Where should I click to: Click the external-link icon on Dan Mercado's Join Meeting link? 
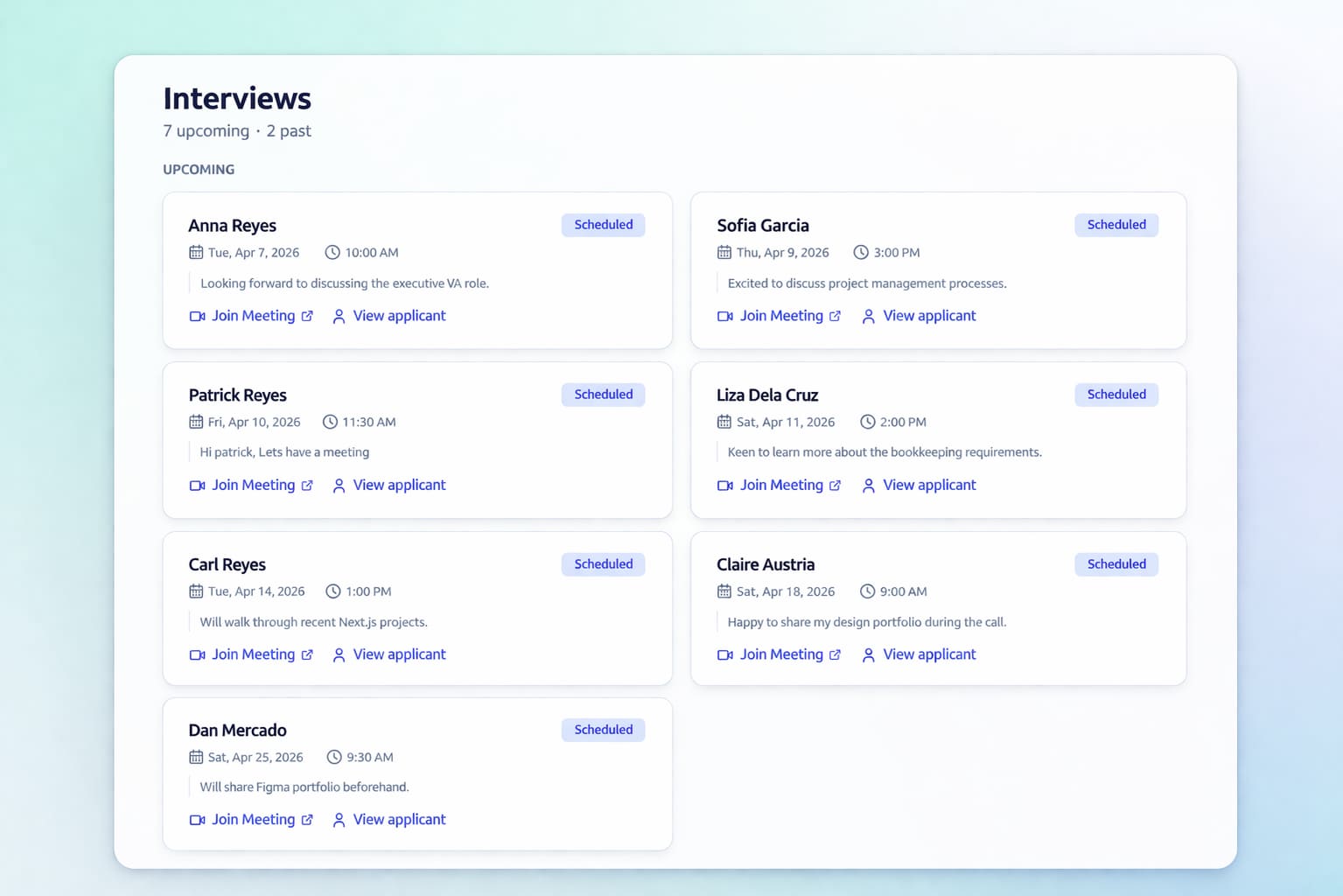click(308, 820)
